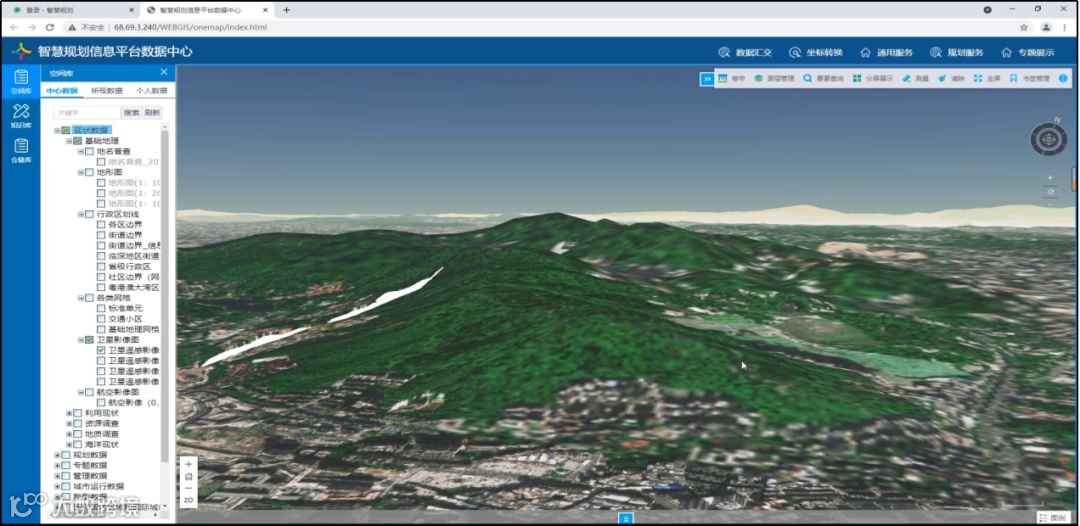Check the 各区边界 layer checkbox

[x=101, y=224]
